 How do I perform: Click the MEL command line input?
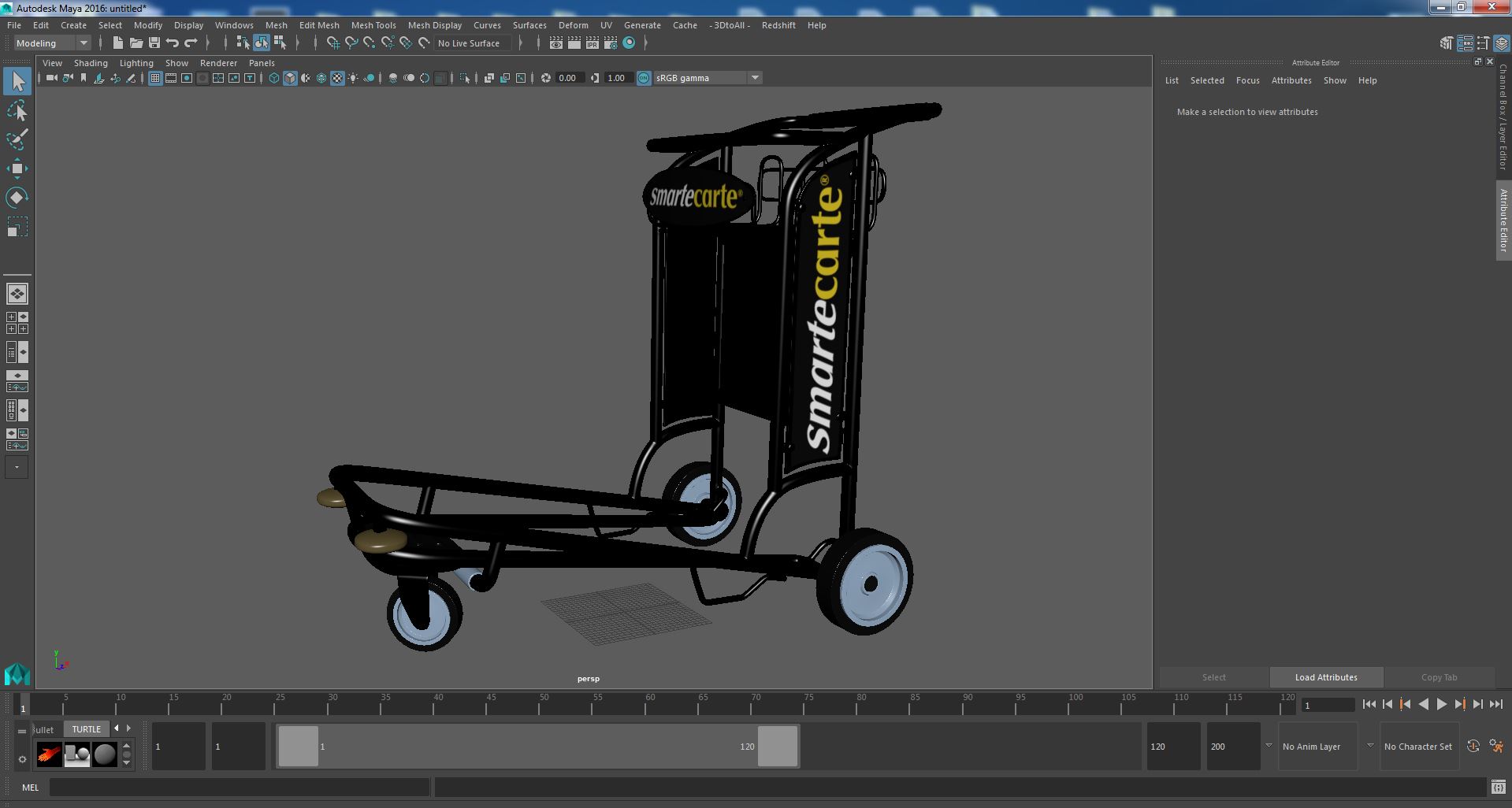pos(240,787)
